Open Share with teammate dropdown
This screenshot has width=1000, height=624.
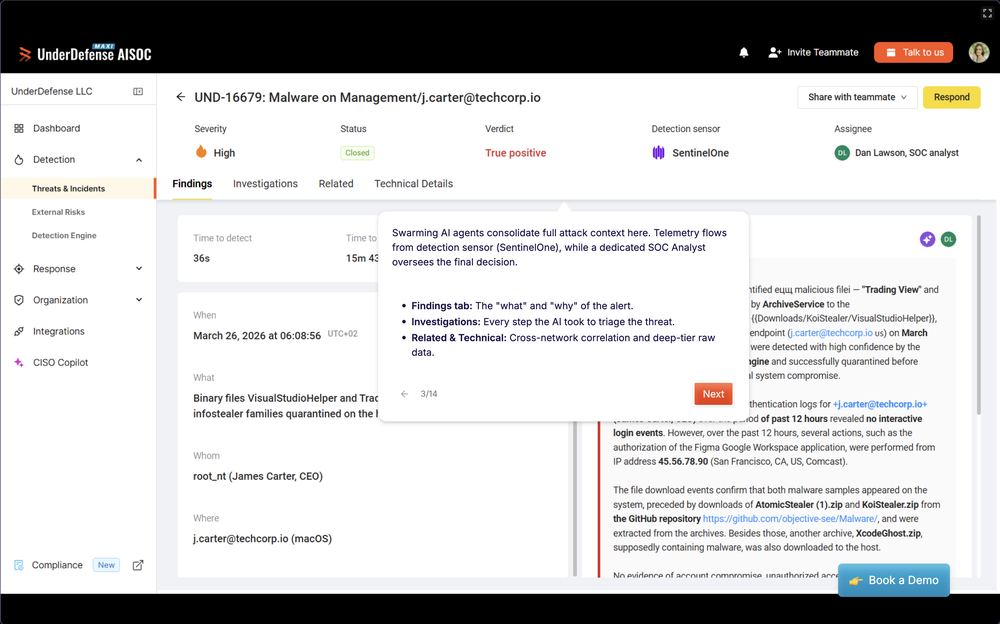click(x=857, y=97)
